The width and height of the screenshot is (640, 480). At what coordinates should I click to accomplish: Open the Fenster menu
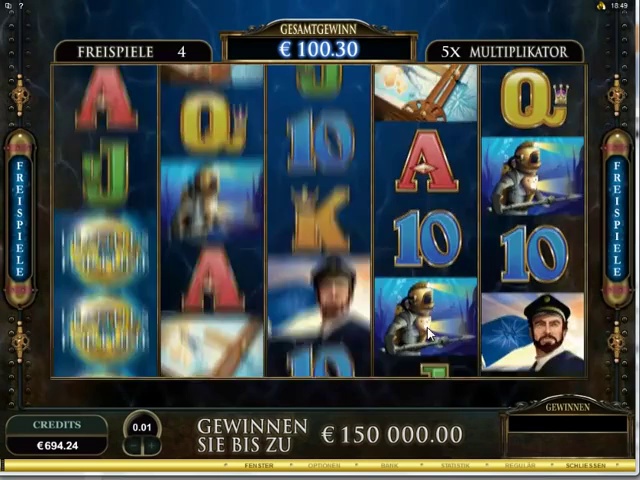259,465
